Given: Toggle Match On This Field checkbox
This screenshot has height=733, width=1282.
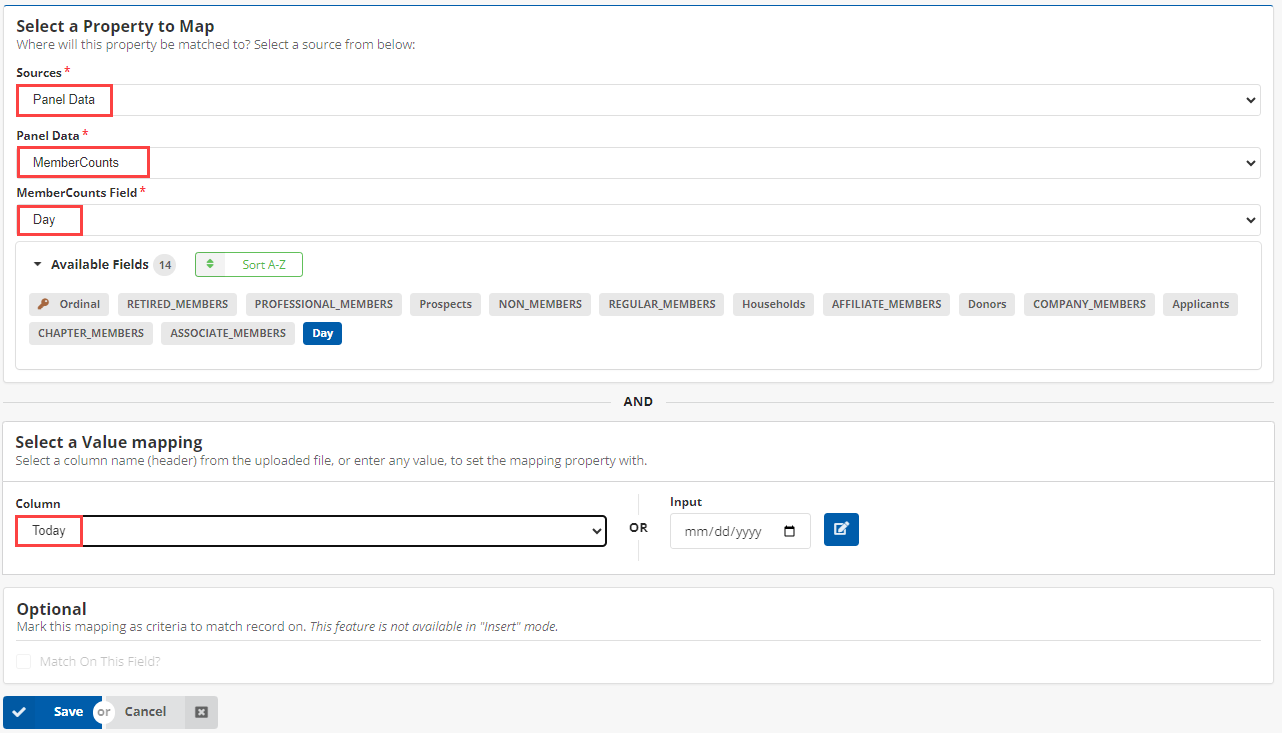Looking at the screenshot, I should coord(24,661).
